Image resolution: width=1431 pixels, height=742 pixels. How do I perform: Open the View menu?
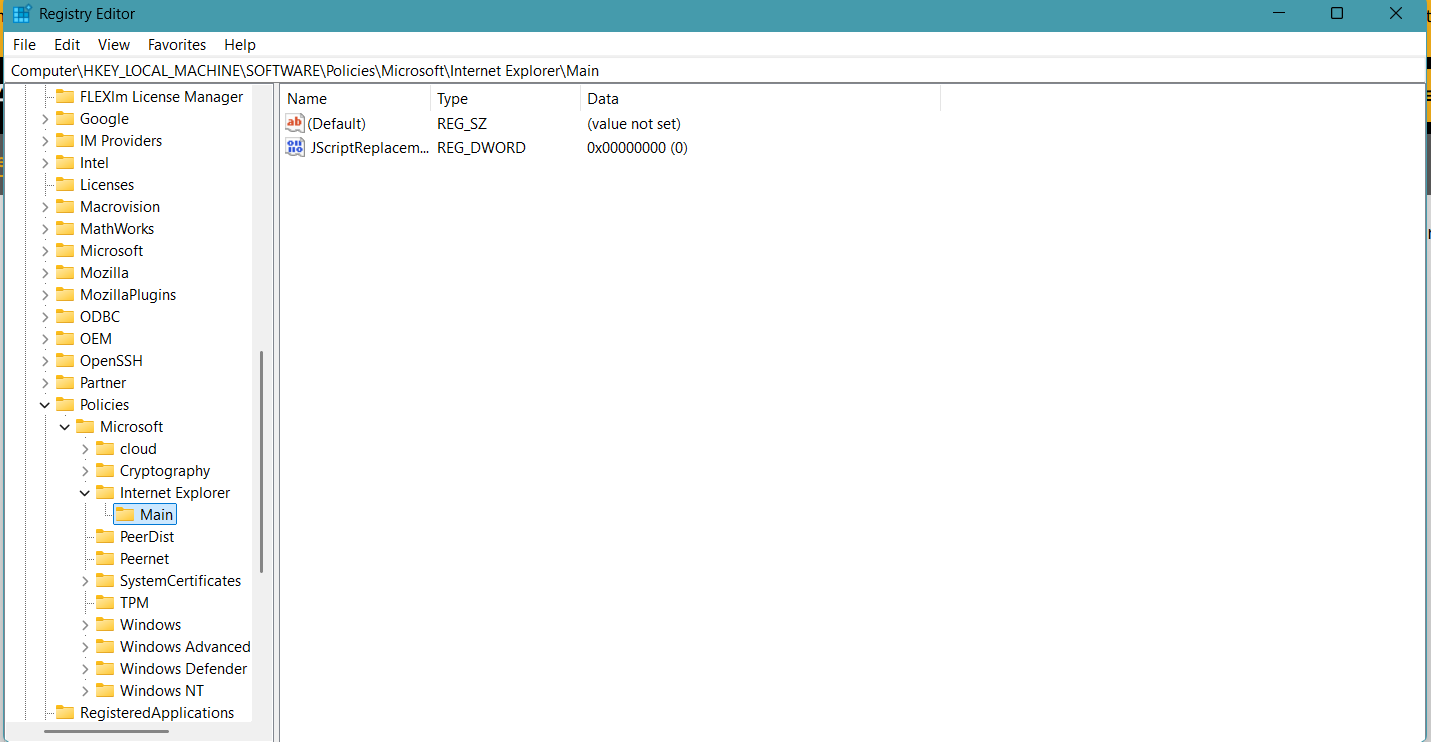point(114,45)
